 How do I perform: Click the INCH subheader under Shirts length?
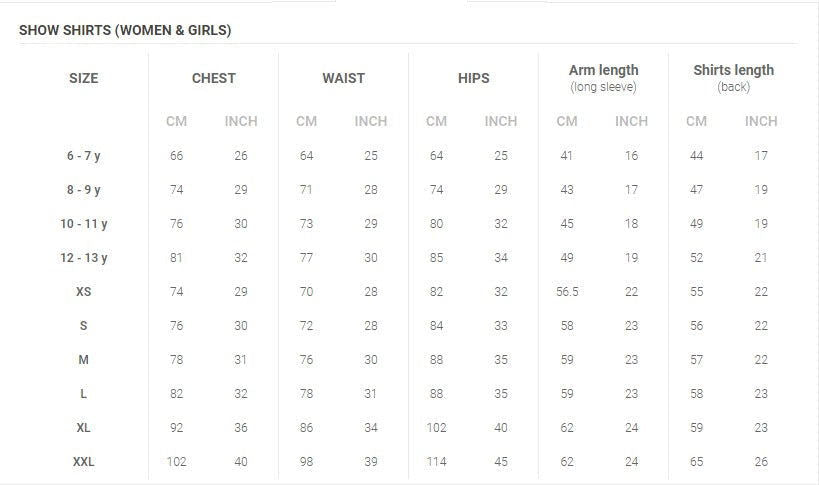[x=761, y=121]
